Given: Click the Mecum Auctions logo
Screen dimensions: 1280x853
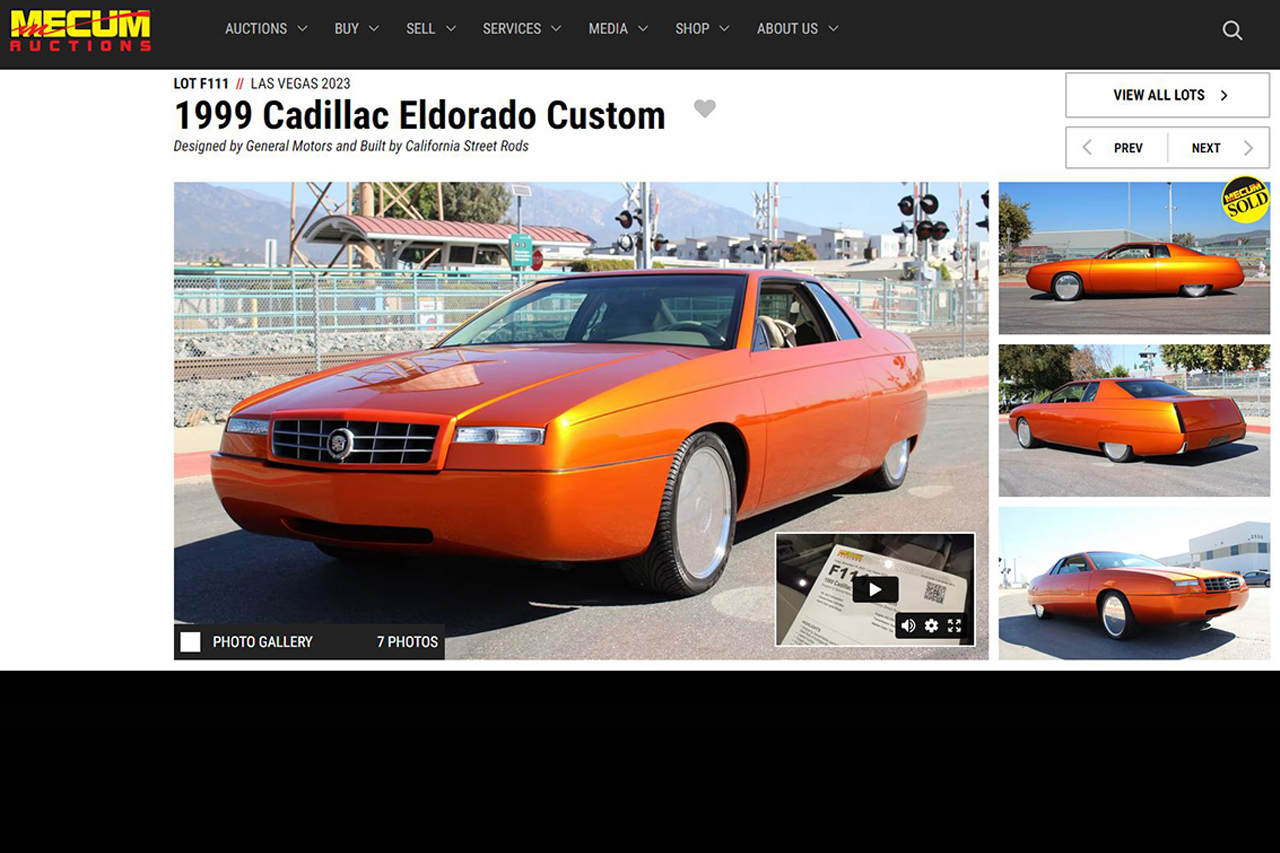Looking at the screenshot, I should pyautogui.click(x=80, y=30).
